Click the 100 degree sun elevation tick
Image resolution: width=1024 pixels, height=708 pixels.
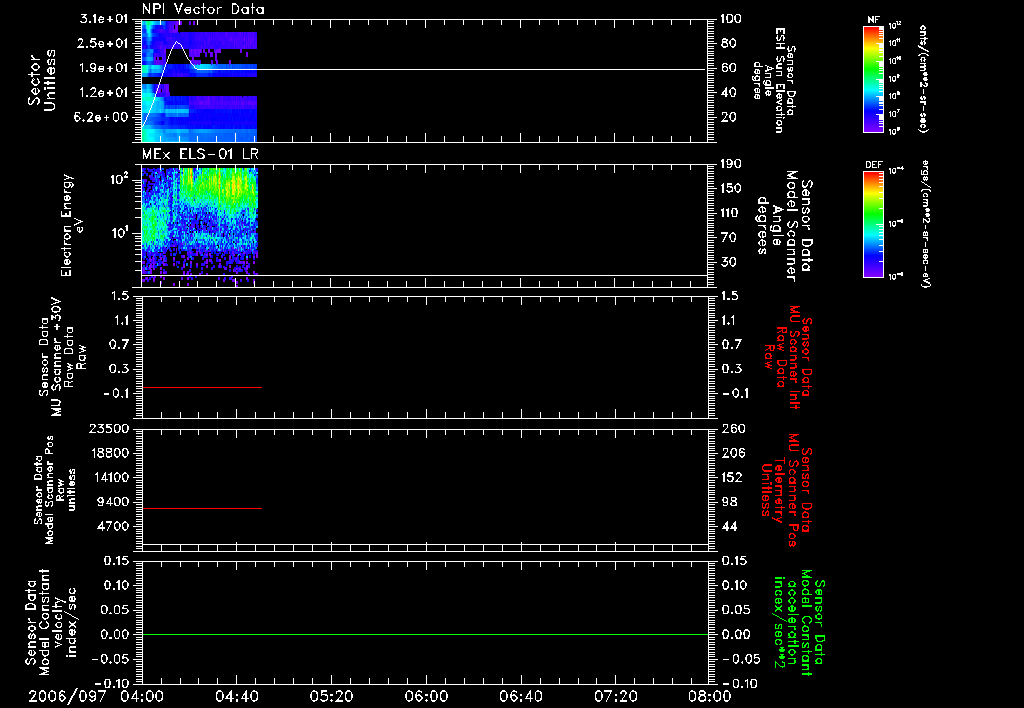tap(731, 19)
